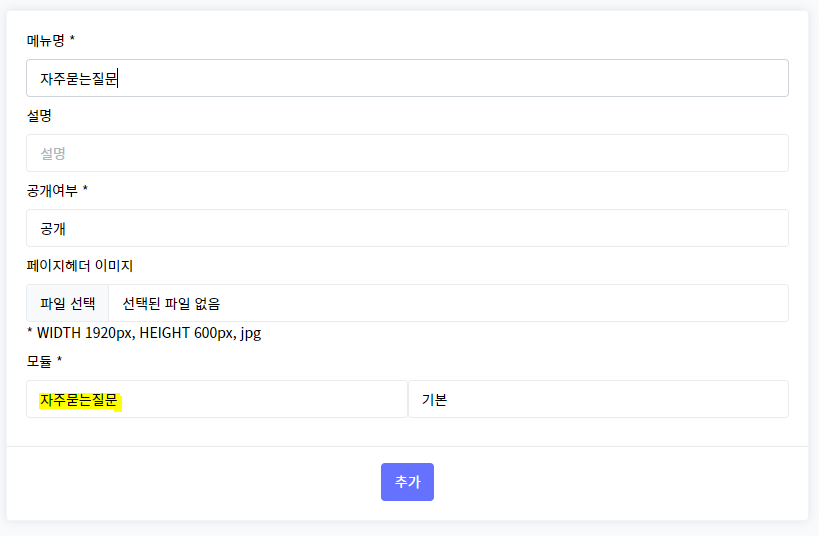Click the 파일 선택 file chooser button

pos(67,303)
